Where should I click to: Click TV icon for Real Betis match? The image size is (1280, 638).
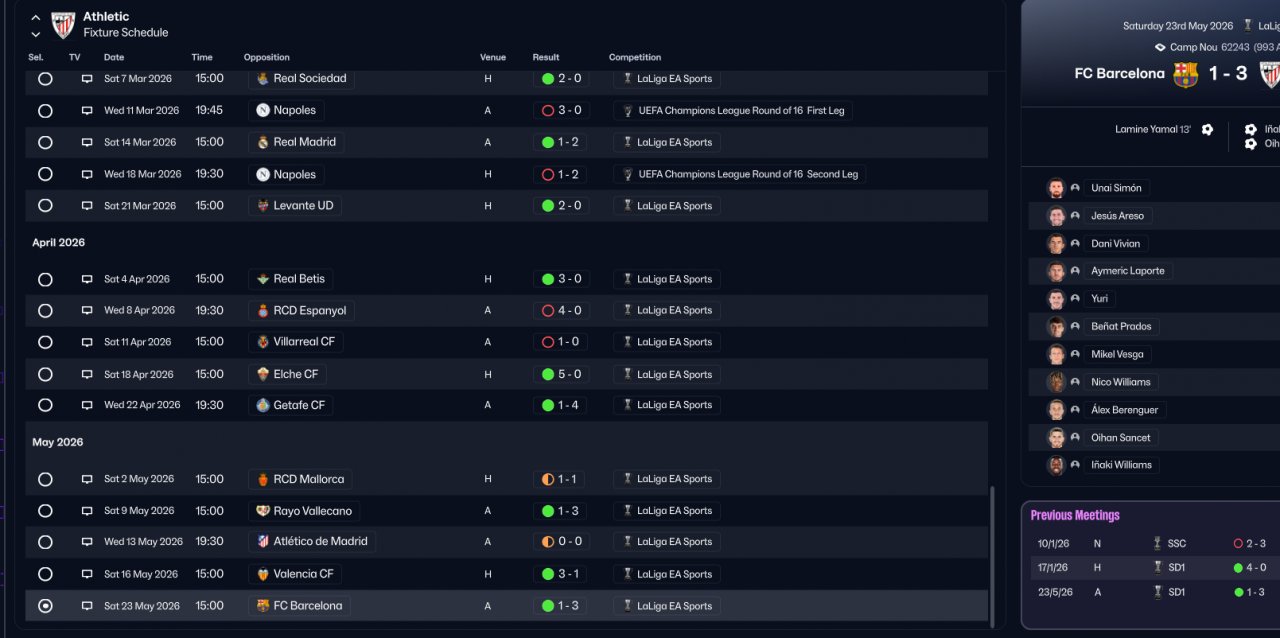click(87, 279)
